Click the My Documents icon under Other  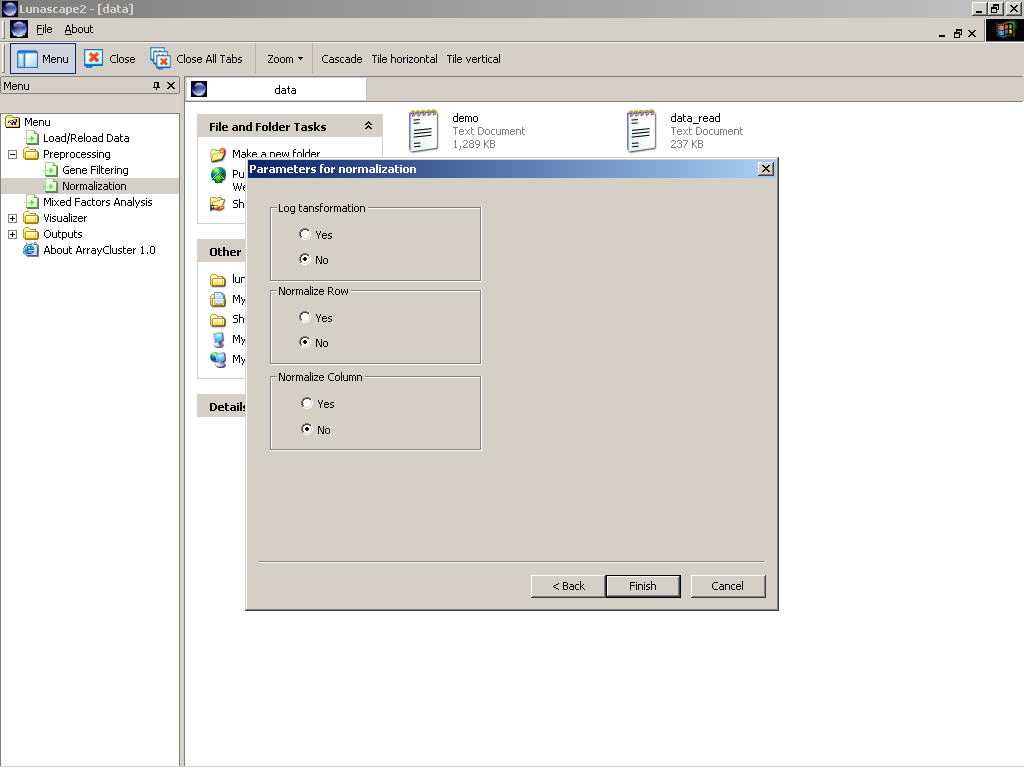(x=218, y=300)
